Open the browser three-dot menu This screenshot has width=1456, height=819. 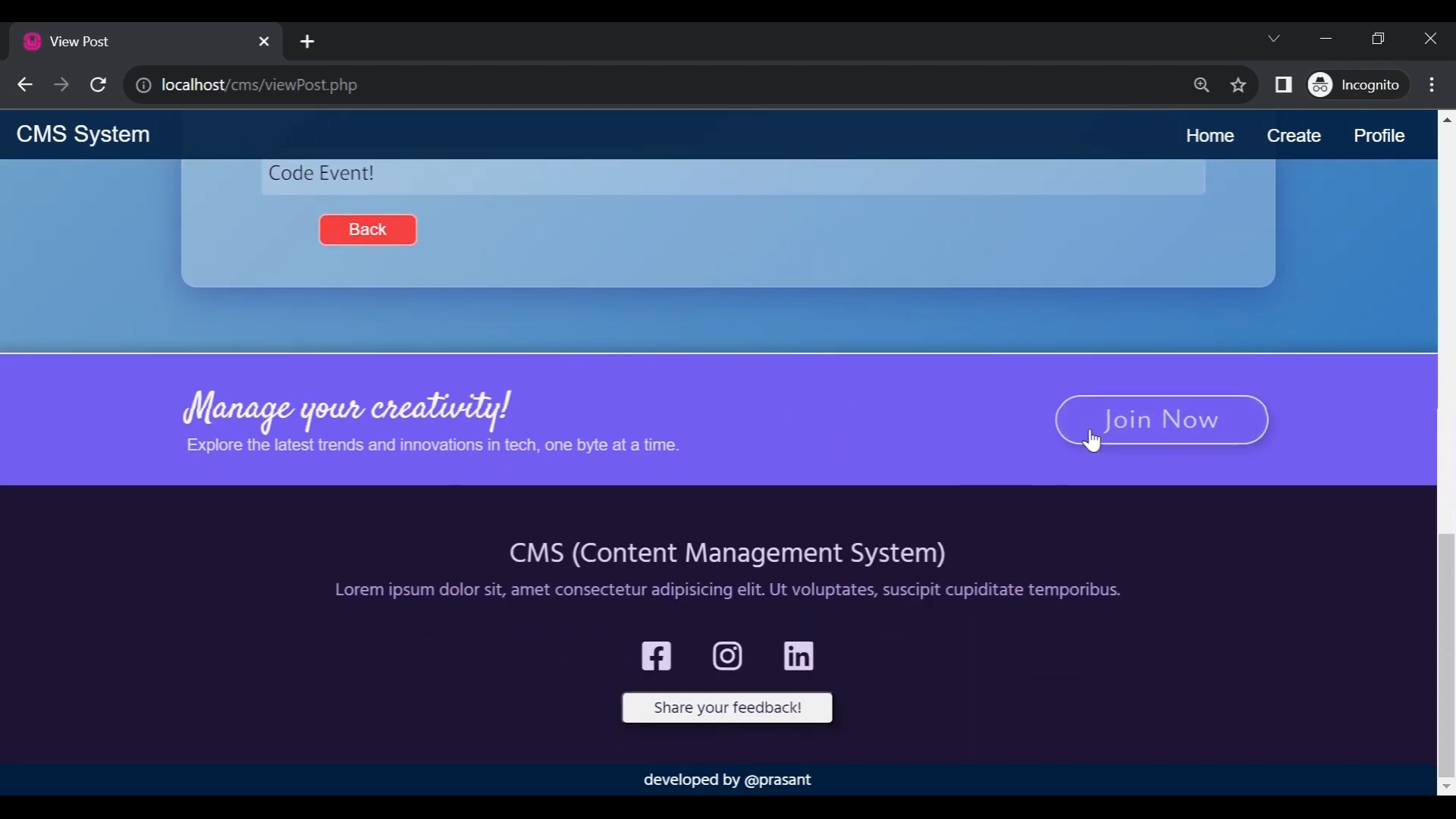[x=1432, y=85]
